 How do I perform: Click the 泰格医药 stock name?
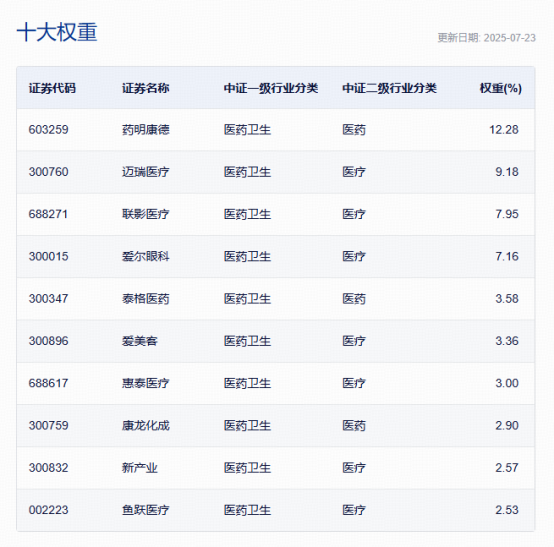point(146,299)
